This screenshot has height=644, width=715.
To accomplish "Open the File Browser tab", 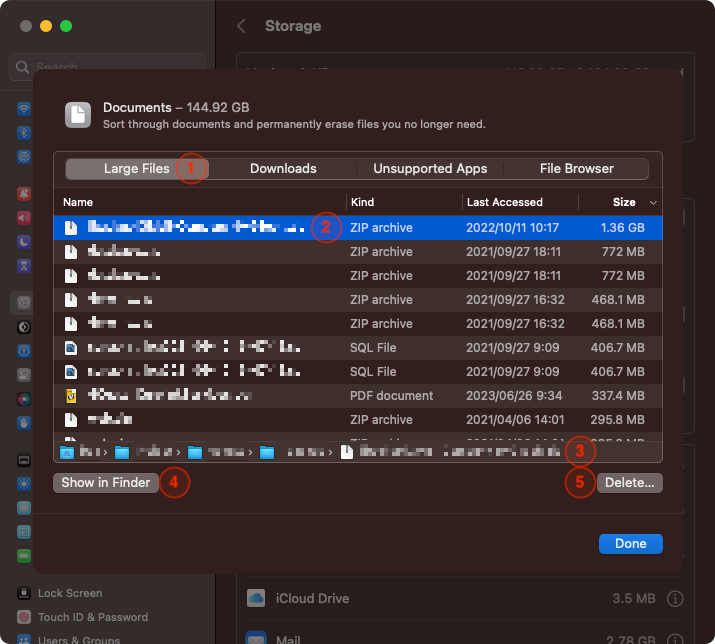I will 576,169.
